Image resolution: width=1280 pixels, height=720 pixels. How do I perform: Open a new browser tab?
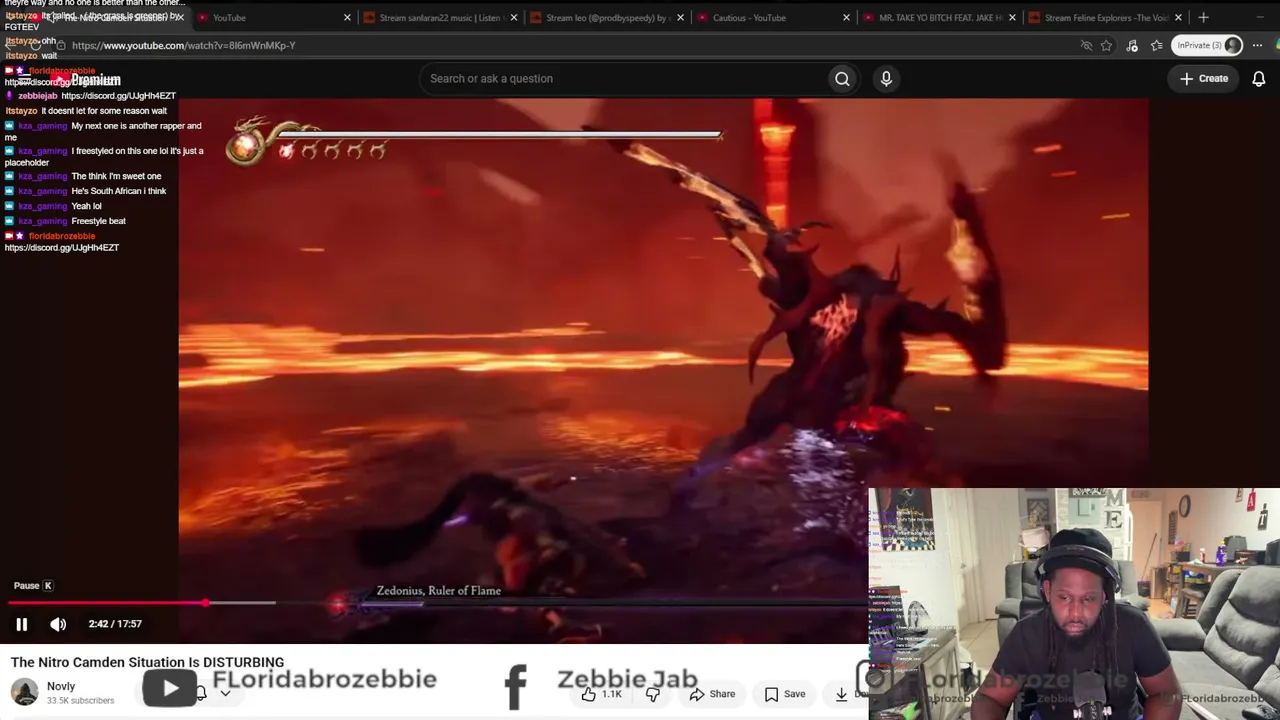pos(1203,17)
